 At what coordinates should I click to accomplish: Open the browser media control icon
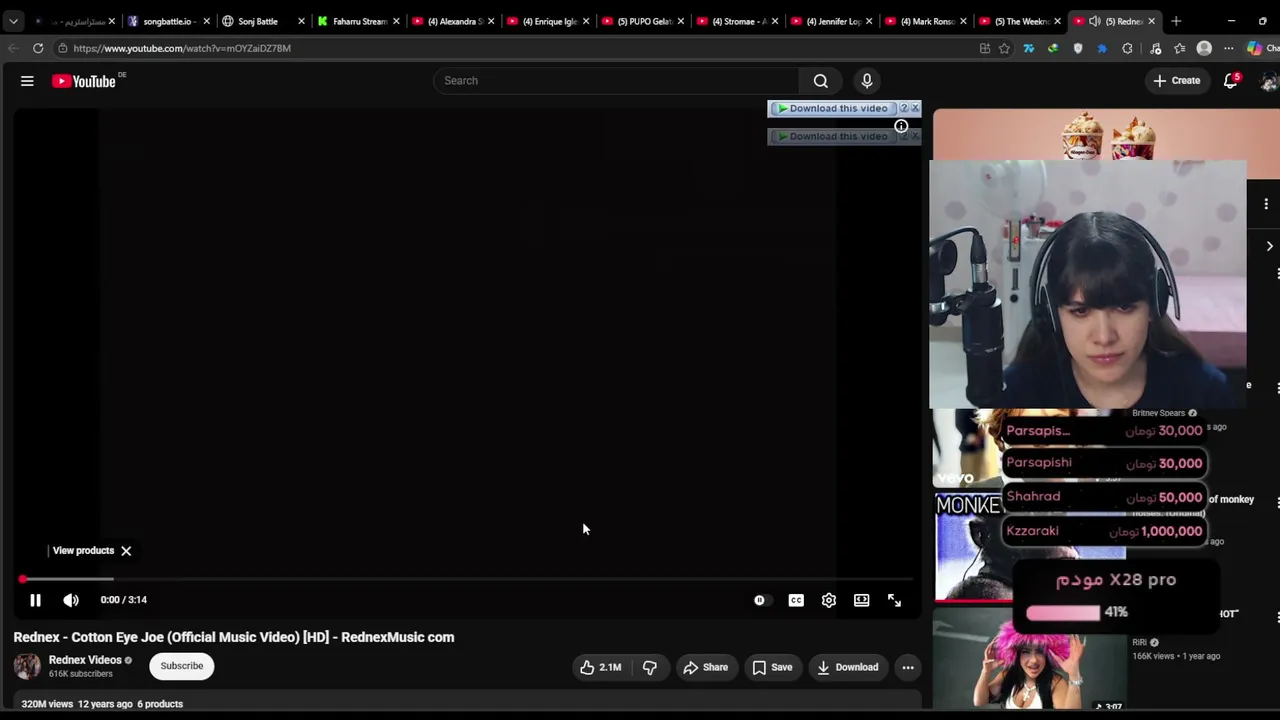[1156, 48]
